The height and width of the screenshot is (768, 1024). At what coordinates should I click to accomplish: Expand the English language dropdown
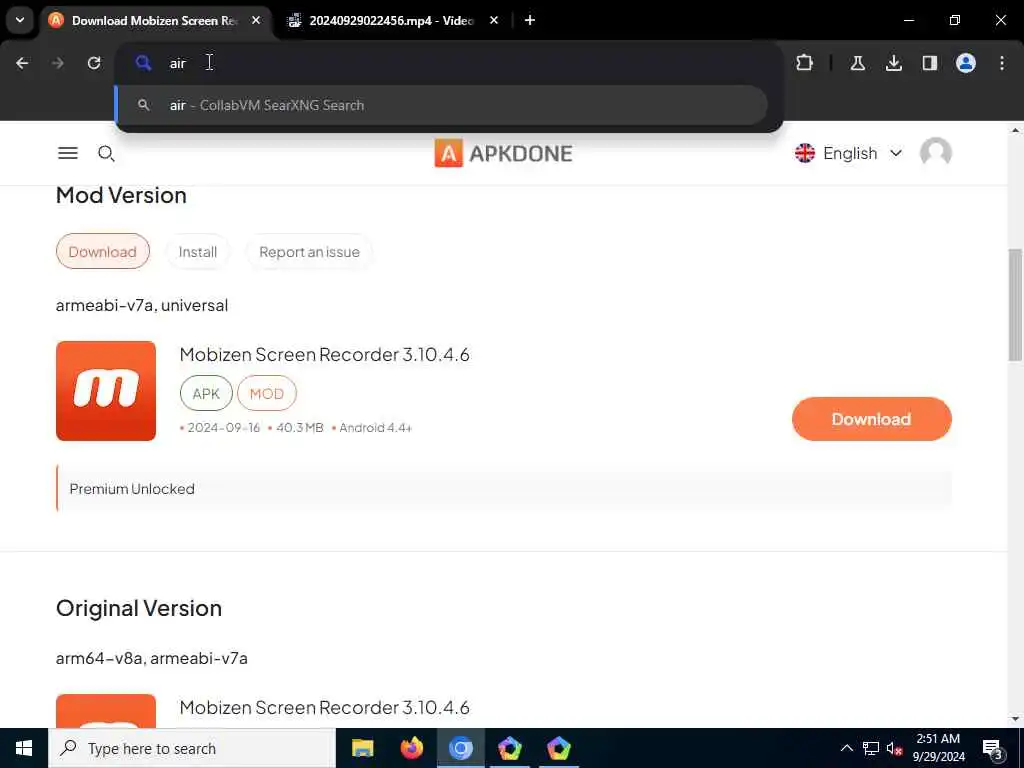[x=848, y=153]
